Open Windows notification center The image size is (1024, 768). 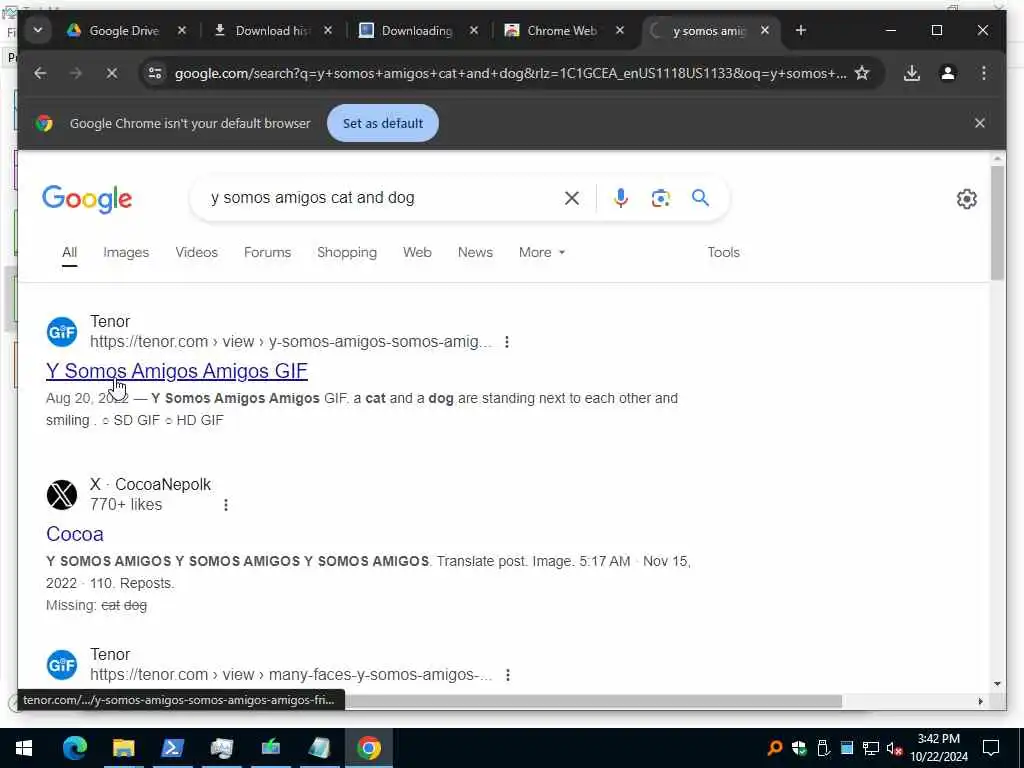coord(991,748)
